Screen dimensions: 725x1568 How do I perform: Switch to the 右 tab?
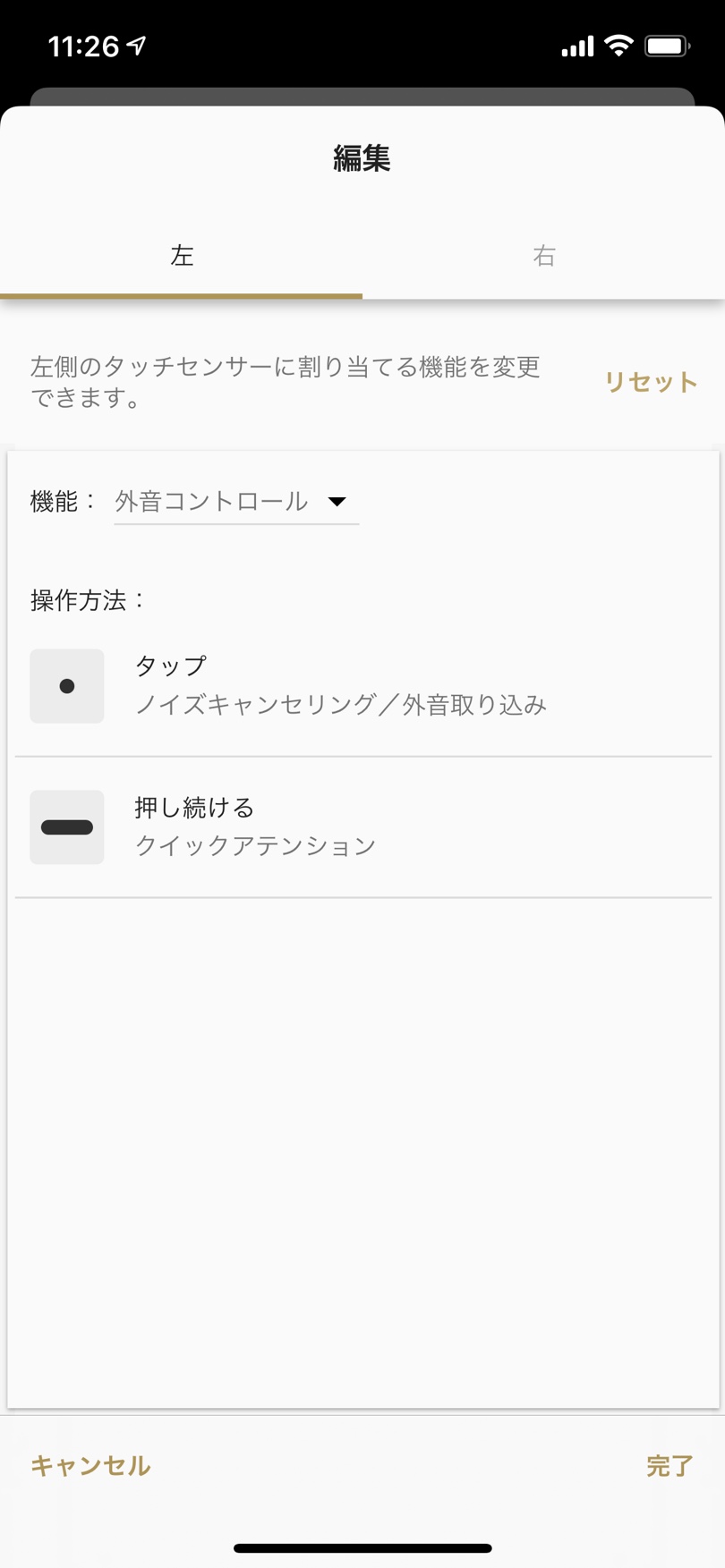click(x=544, y=256)
